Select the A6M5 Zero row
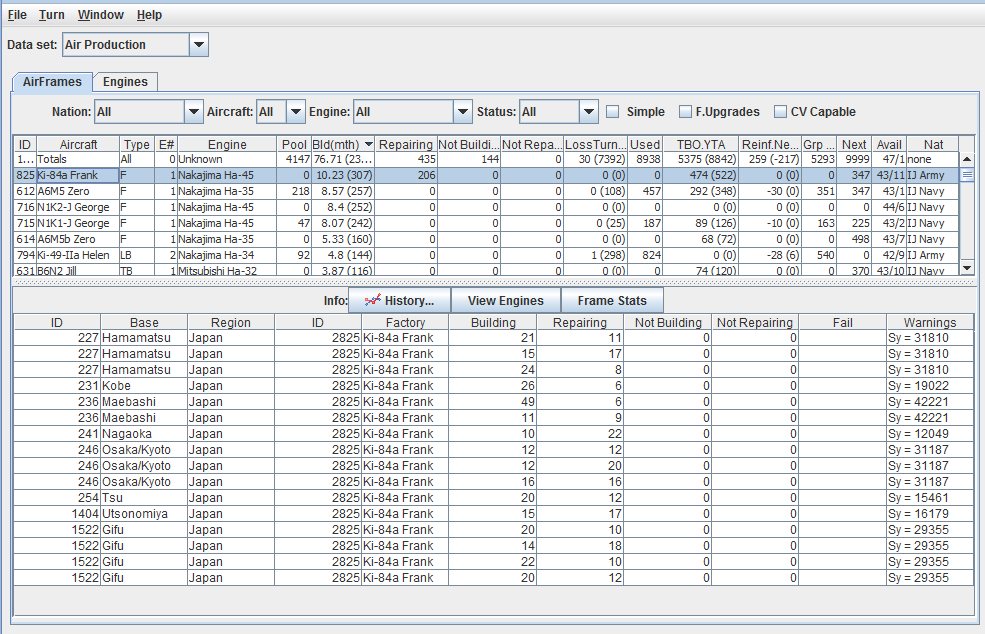Viewport: 985px width, 634px height. pyautogui.click(x=487, y=191)
